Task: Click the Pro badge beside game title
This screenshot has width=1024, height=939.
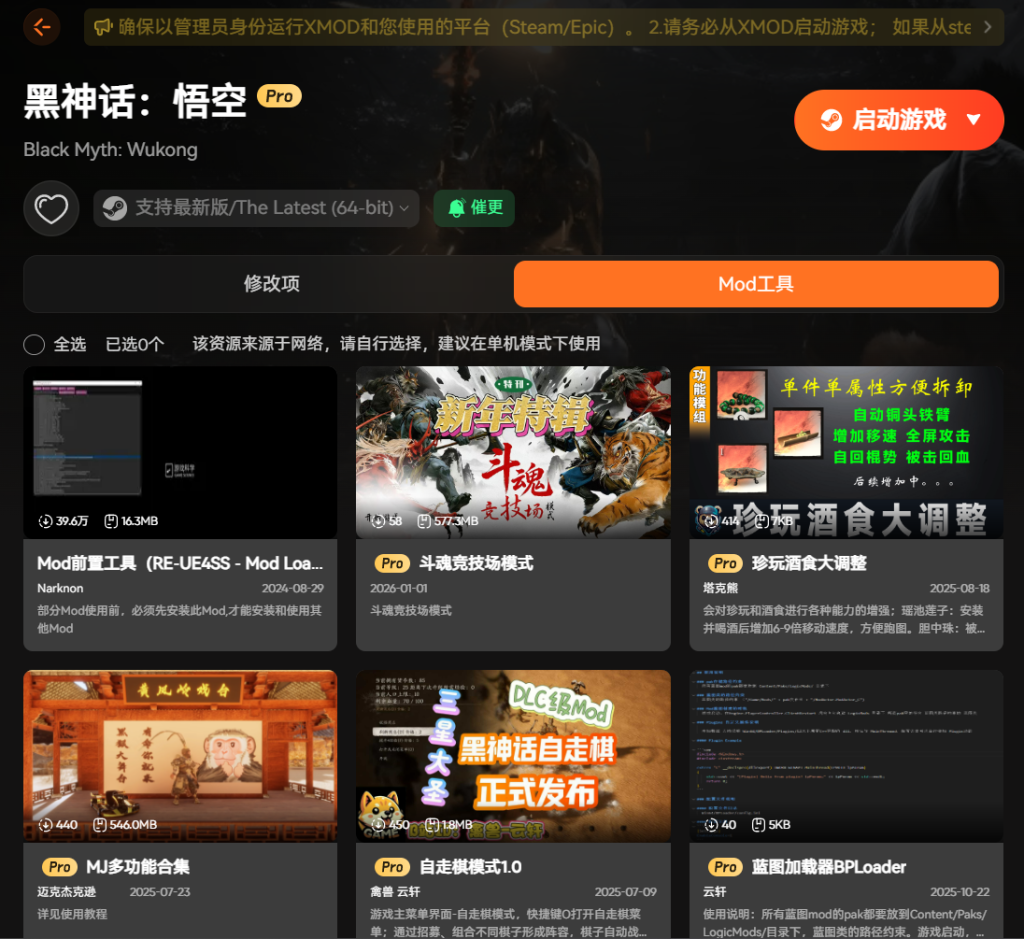Action: coord(279,96)
